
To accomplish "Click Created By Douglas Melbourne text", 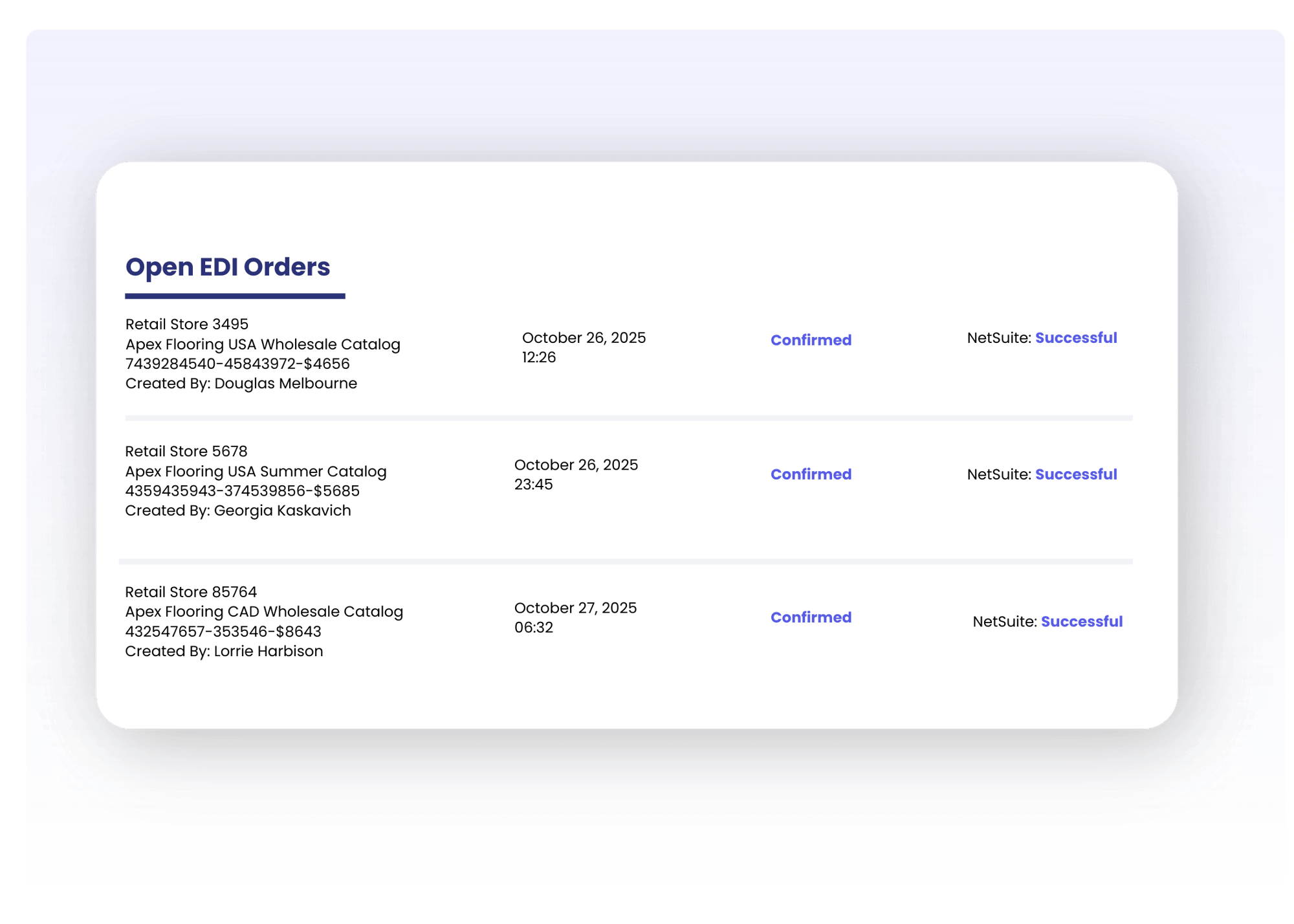I will coord(242,383).
